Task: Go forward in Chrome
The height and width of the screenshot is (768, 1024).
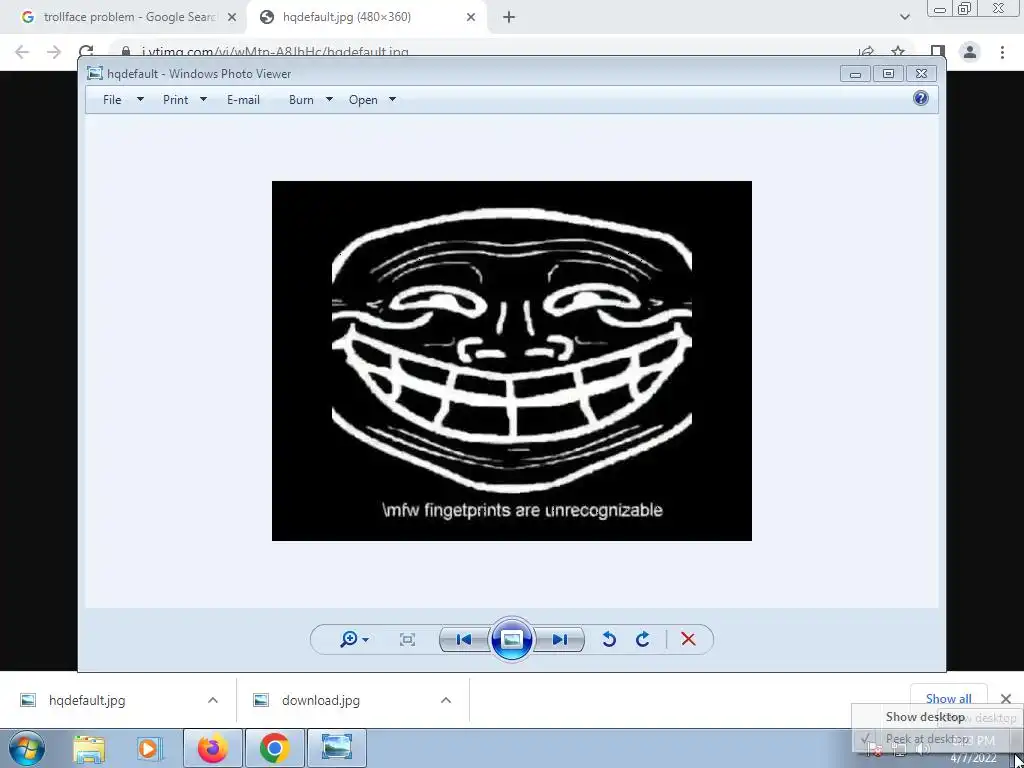Action: 54,52
